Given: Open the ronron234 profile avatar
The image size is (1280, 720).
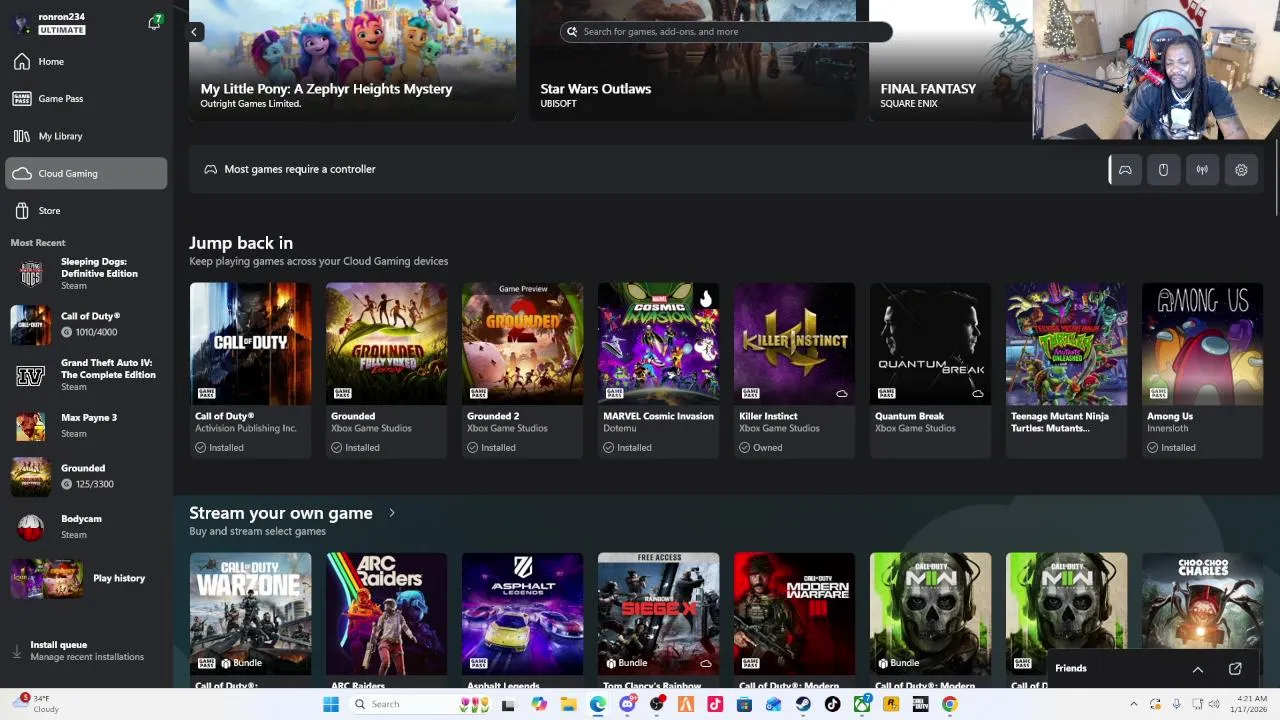Looking at the screenshot, I should point(22,23).
